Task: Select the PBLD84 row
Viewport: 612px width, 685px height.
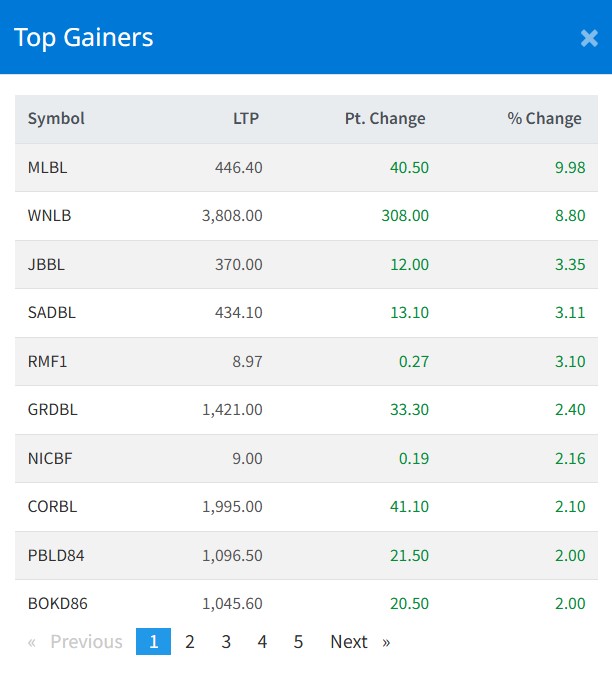Action: tap(57, 555)
